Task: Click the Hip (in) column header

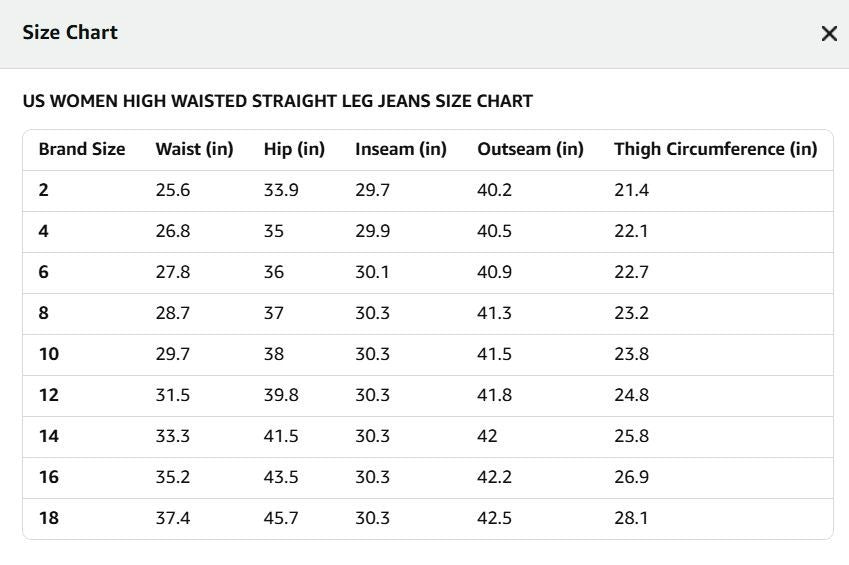Action: (294, 149)
